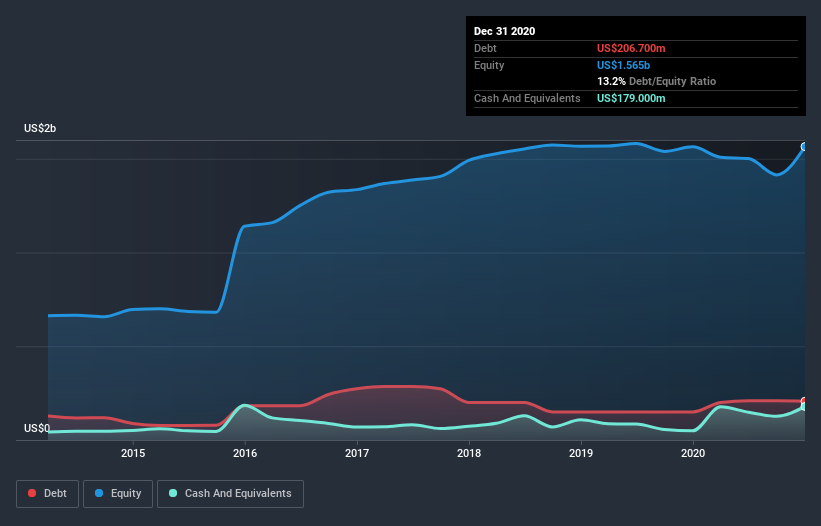
Task: Click the Dec 31 2020 tooltip date
Action: tap(504, 31)
